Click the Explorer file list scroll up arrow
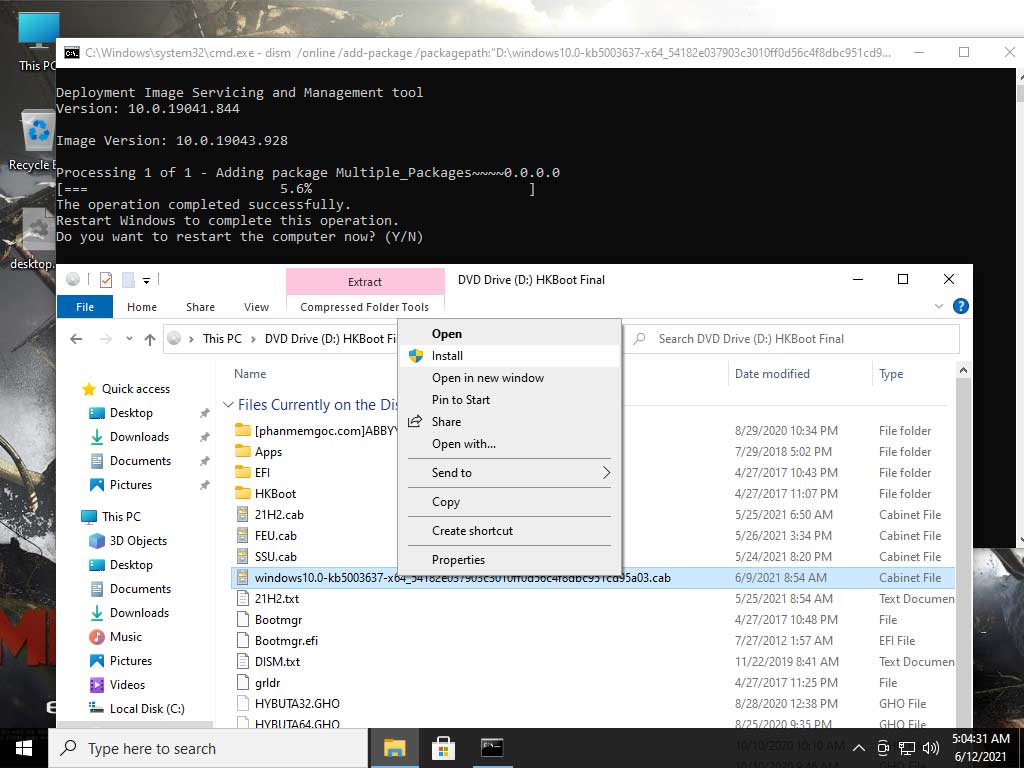Image resolution: width=1024 pixels, height=768 pixels. 963,370
